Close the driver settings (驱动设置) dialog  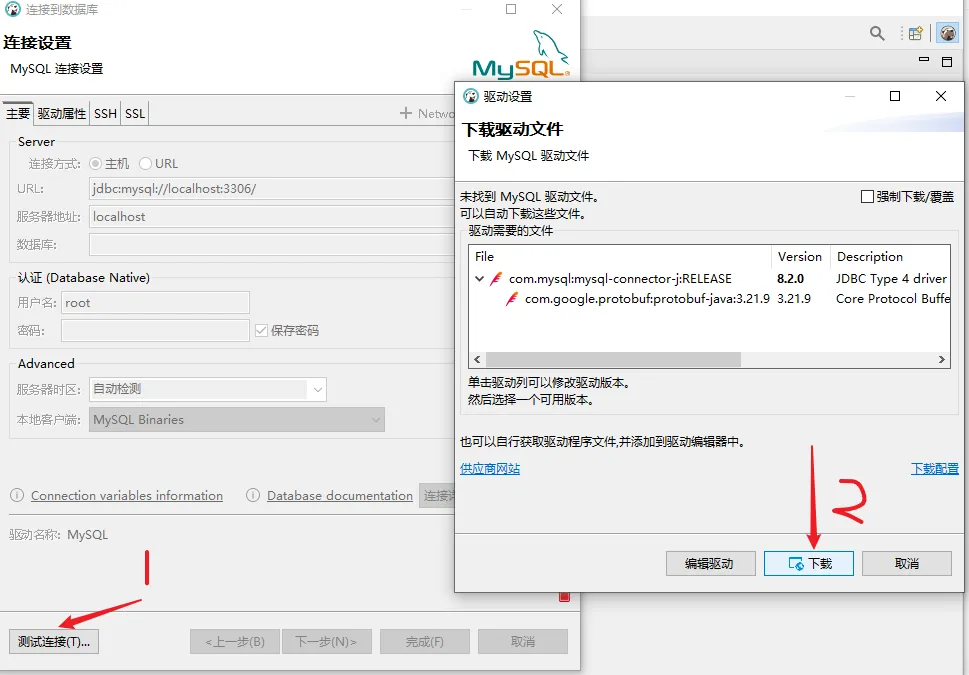[941, 96]
